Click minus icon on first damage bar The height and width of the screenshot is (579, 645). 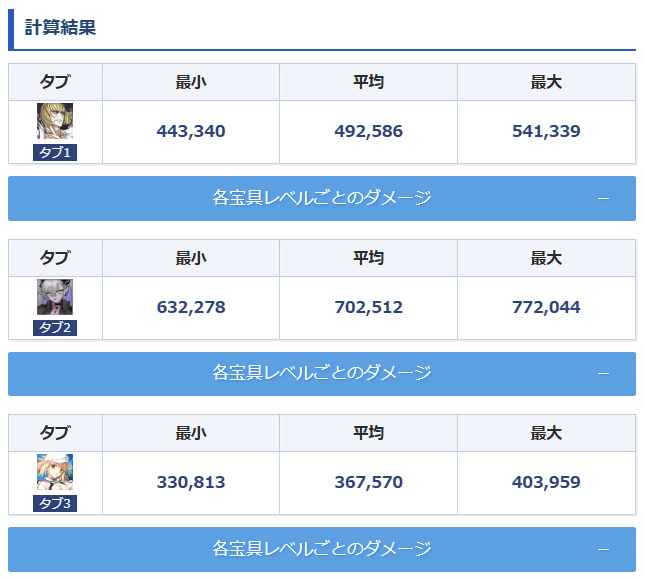[603, 199]
